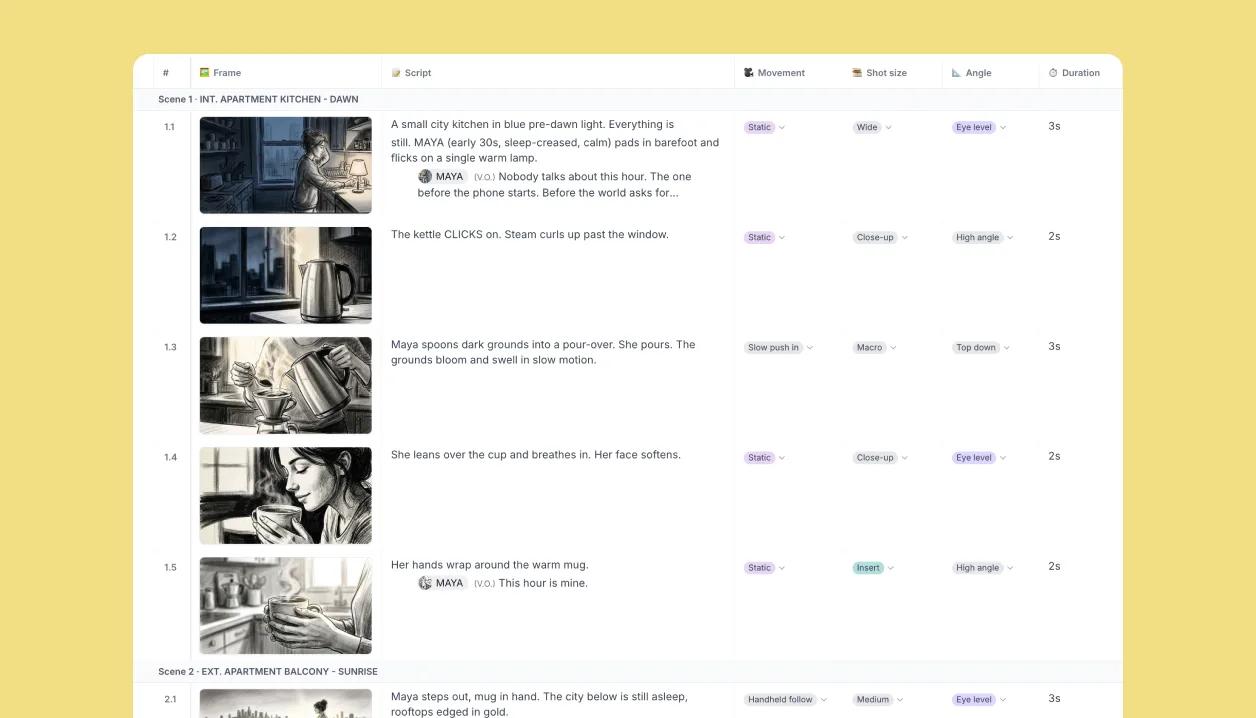Viewport: 1256px width, 718px height.
Task: Open Static movement dropdown for shot 1.5
Action: click(x=765, y=567)
